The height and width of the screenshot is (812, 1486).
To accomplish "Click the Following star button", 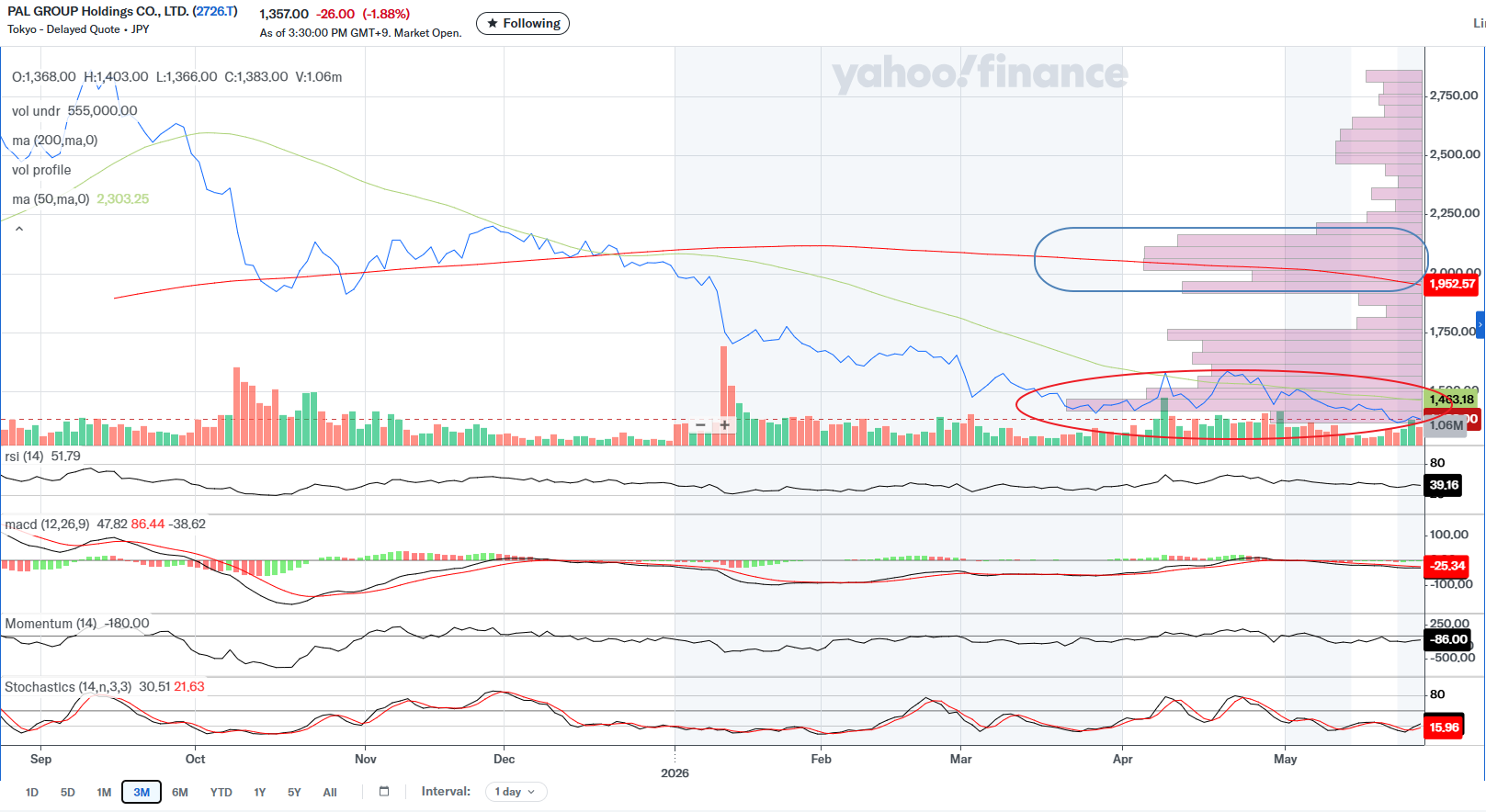I will click(x=523, y=23).
